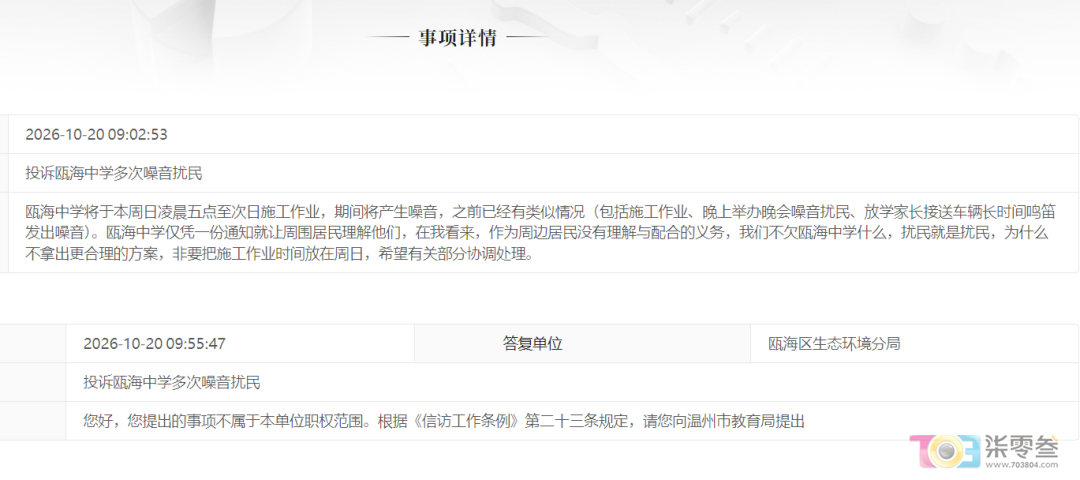This screenshot has height=480, width=1080.
Task: Click complaint title 投诉瓯海中学多次噪音扰民 in first table
Action: [114, 173]
